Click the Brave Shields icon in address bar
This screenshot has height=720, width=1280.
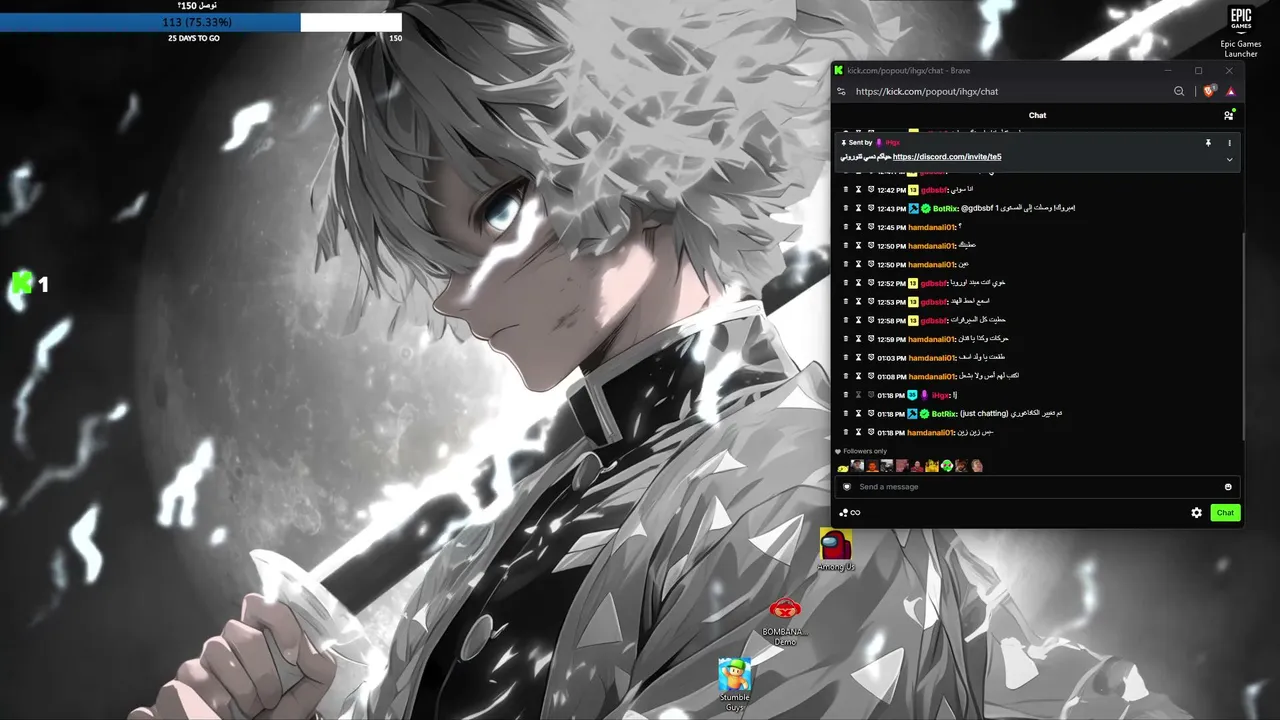1209,91
